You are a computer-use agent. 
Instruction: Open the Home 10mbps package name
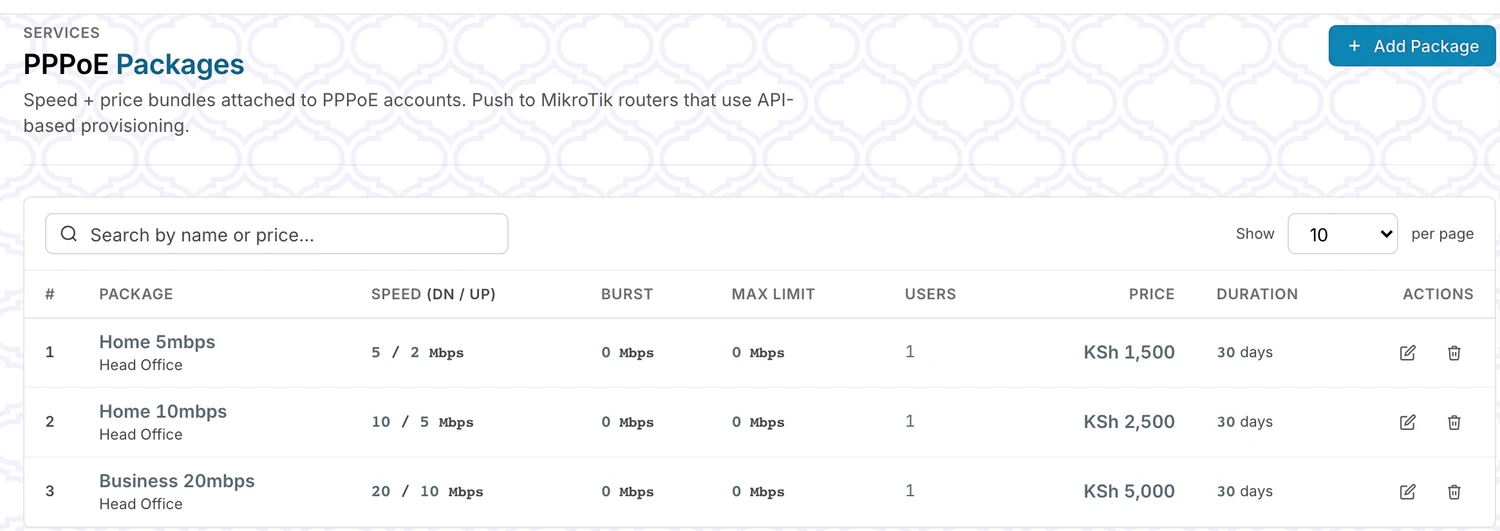pos(163,411)
